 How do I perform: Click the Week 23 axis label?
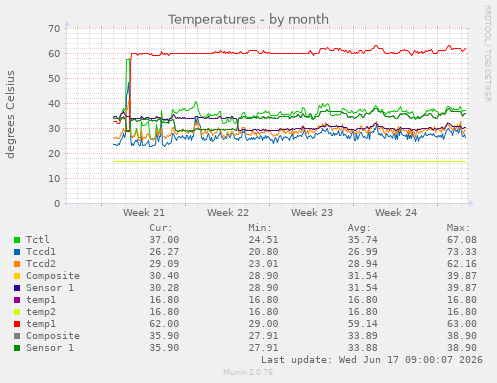(312, 213)
